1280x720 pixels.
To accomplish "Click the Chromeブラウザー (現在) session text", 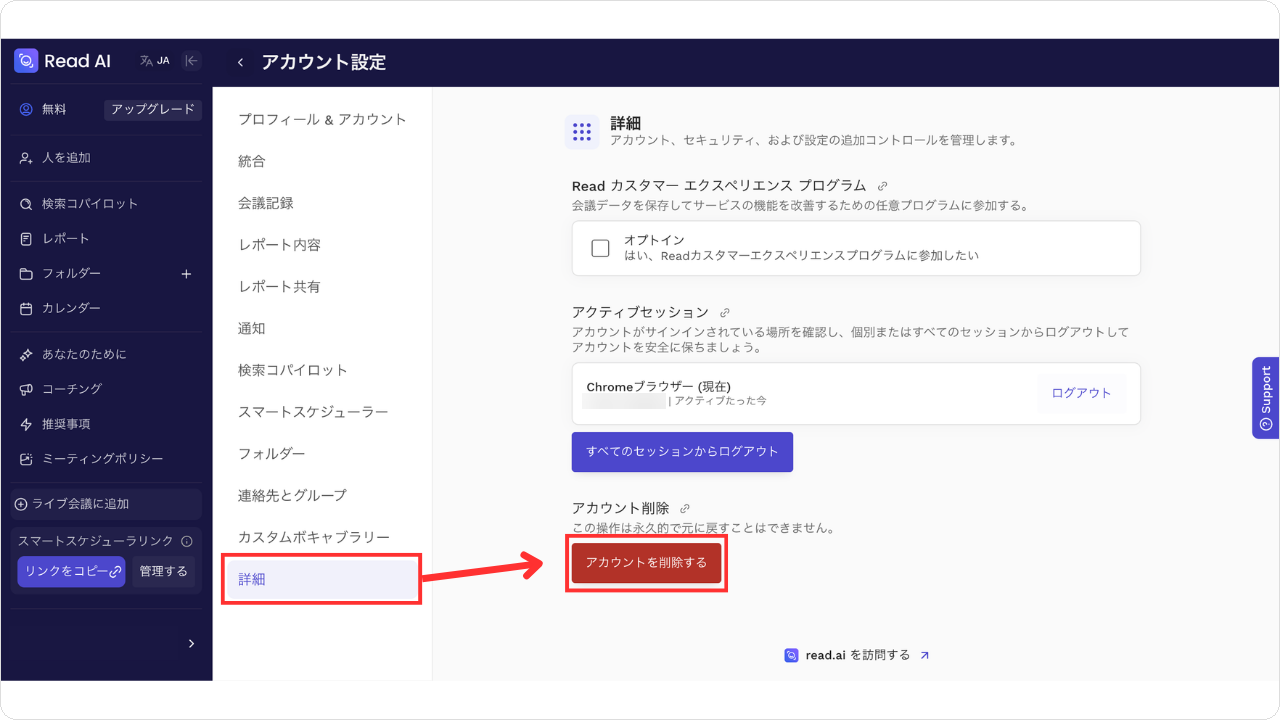I will [658, 387].
